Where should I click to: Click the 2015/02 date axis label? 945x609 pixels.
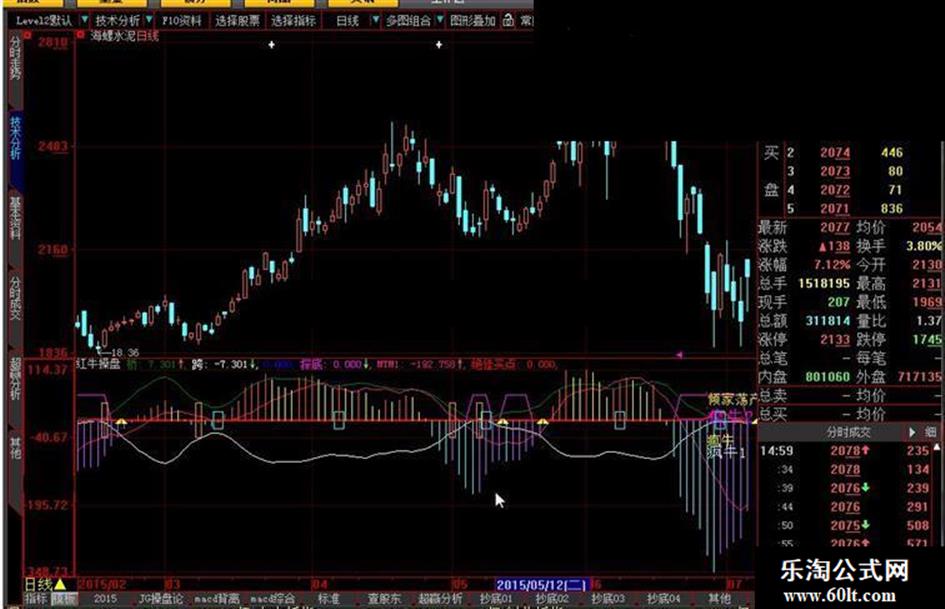102,584
